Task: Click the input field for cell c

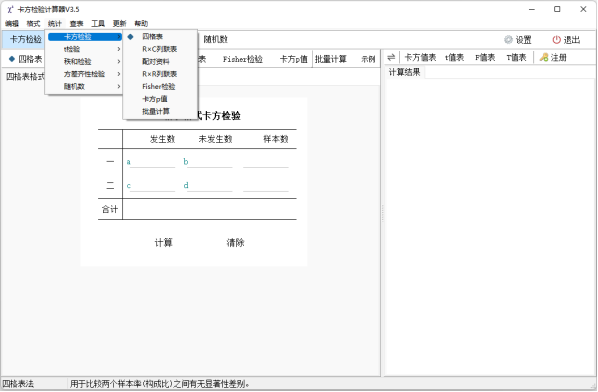Action: (152, 186)
